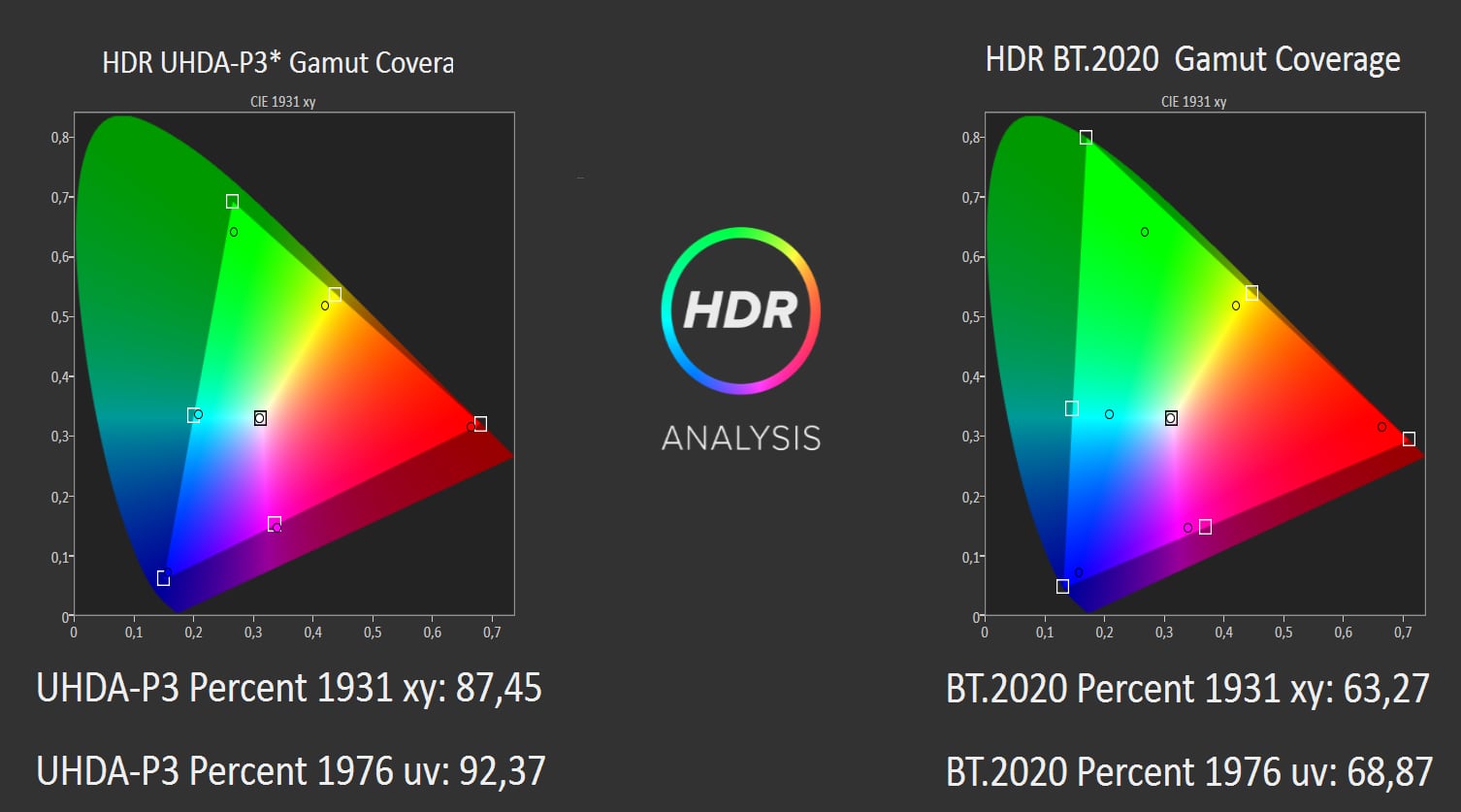Click the ANALYSIS text under the logo
Image resolution: width=1461 pixels, height=812 pixels.
point(741,438)
